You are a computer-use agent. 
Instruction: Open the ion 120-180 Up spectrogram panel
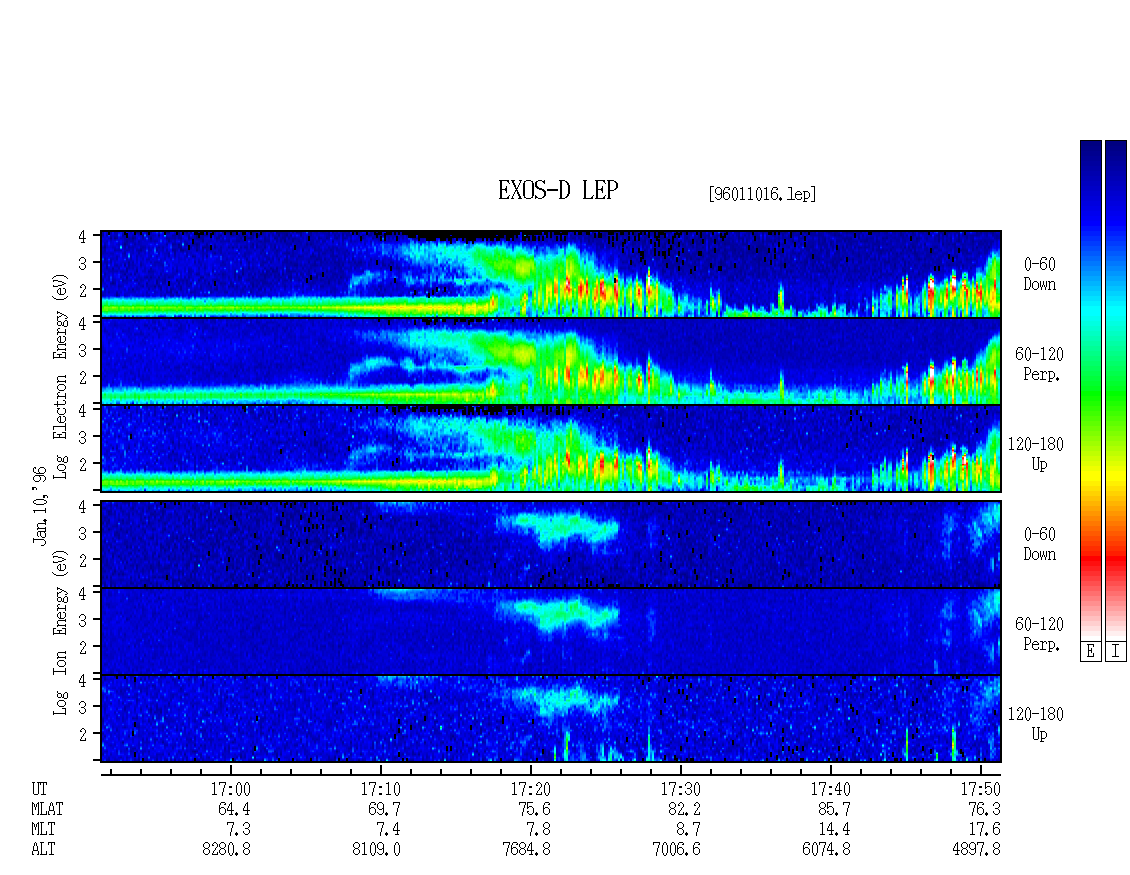click(551, 719)
